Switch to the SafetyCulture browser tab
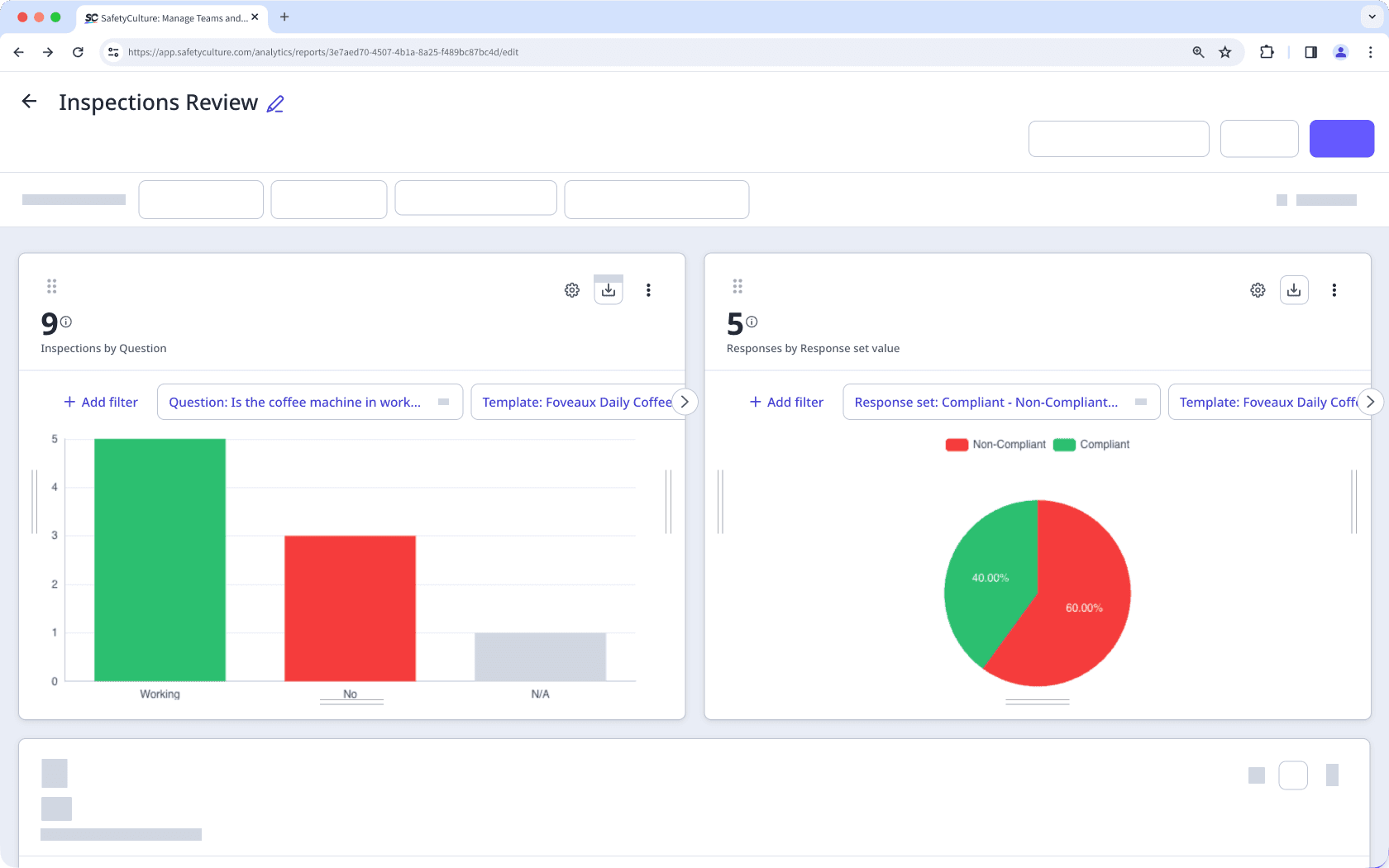Viewport: 1389px width, 868px height. (x=165, y=17)
